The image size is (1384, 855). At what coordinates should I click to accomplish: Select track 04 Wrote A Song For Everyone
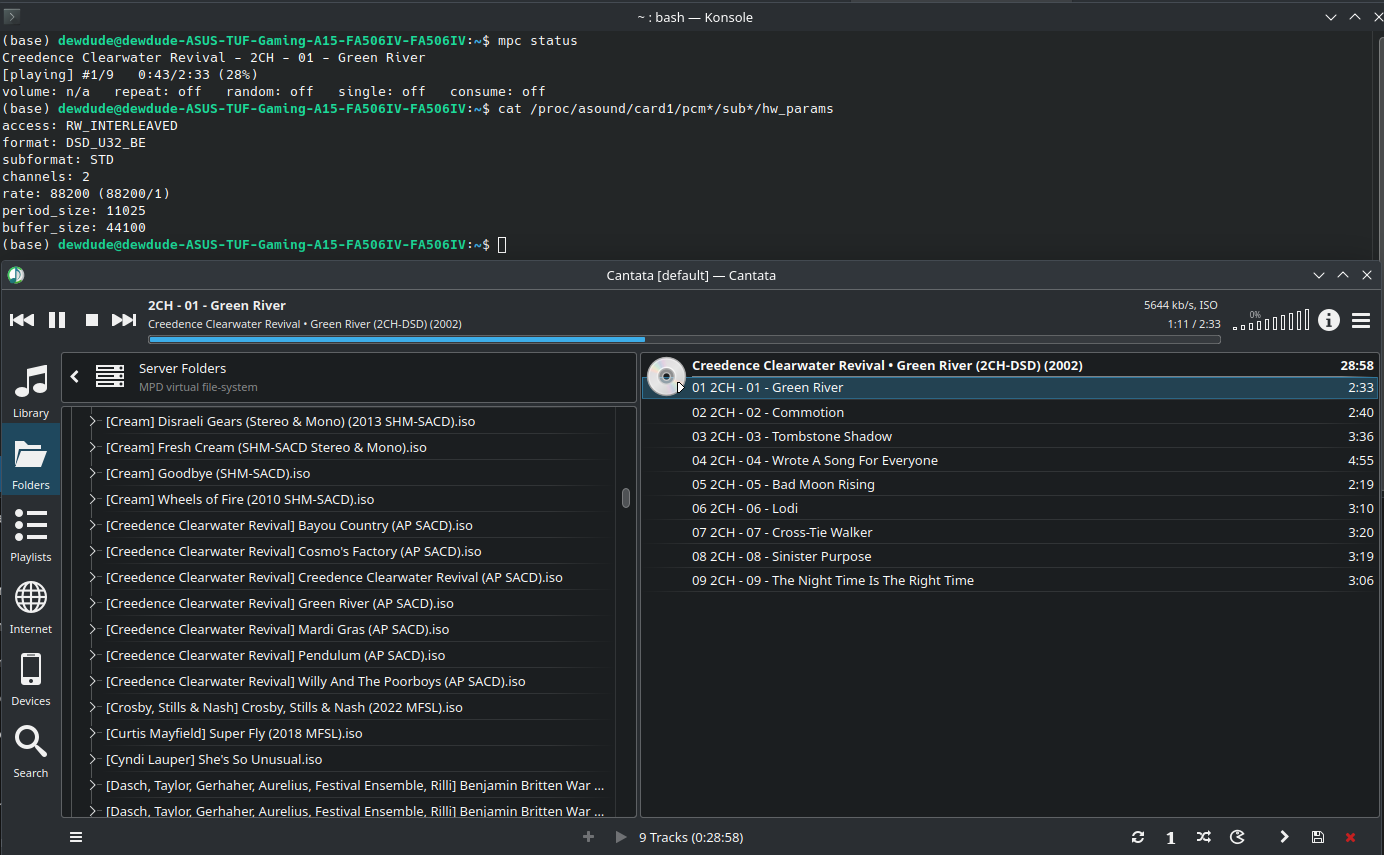[x=1010, y=460]
